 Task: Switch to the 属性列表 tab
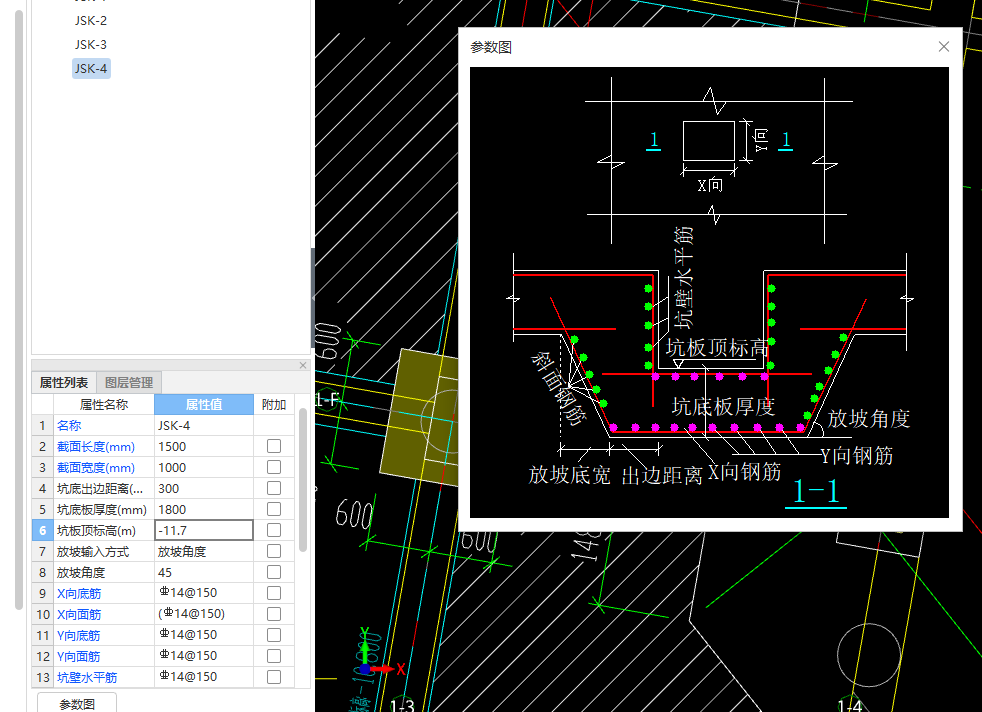click(64, 383)
